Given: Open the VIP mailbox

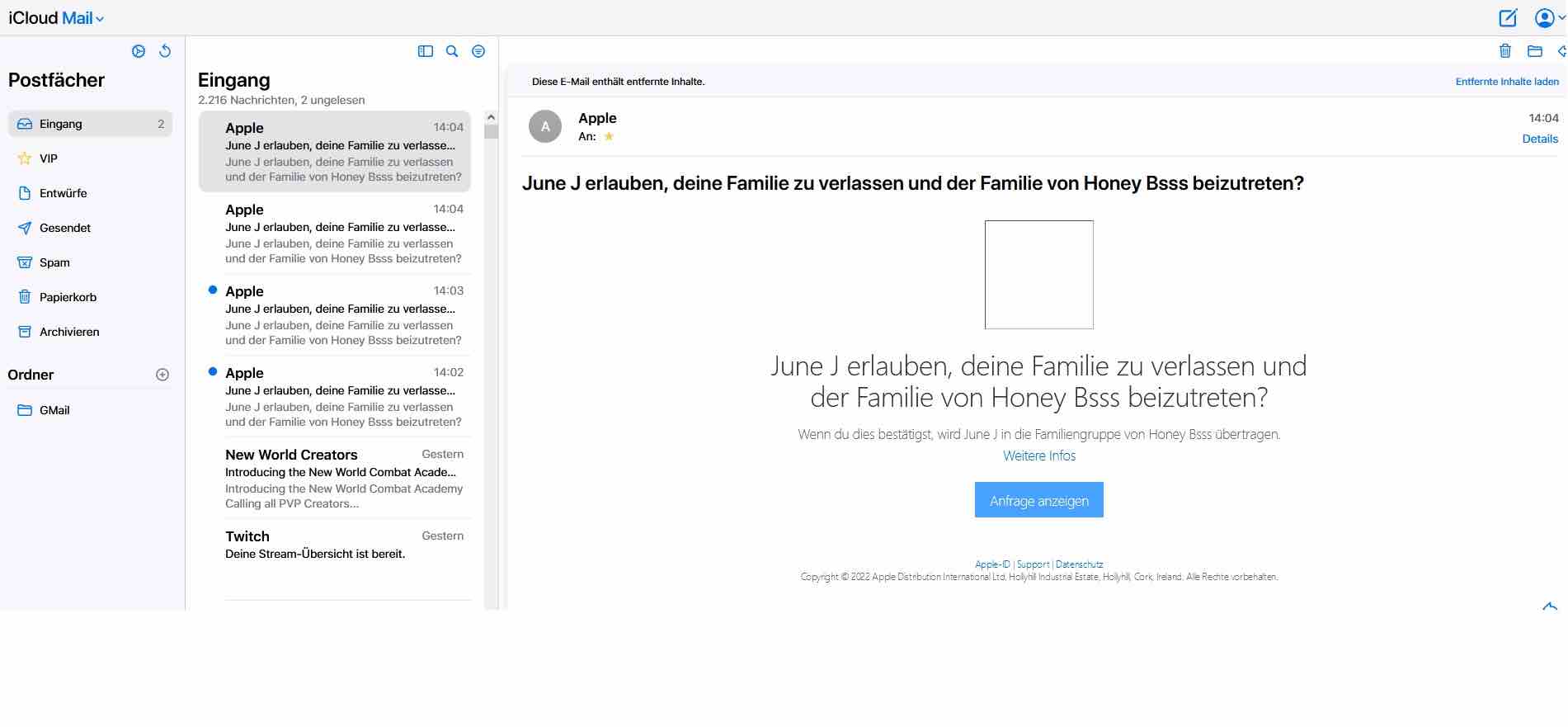Looking at the screenshot, I should click(90, 158).
